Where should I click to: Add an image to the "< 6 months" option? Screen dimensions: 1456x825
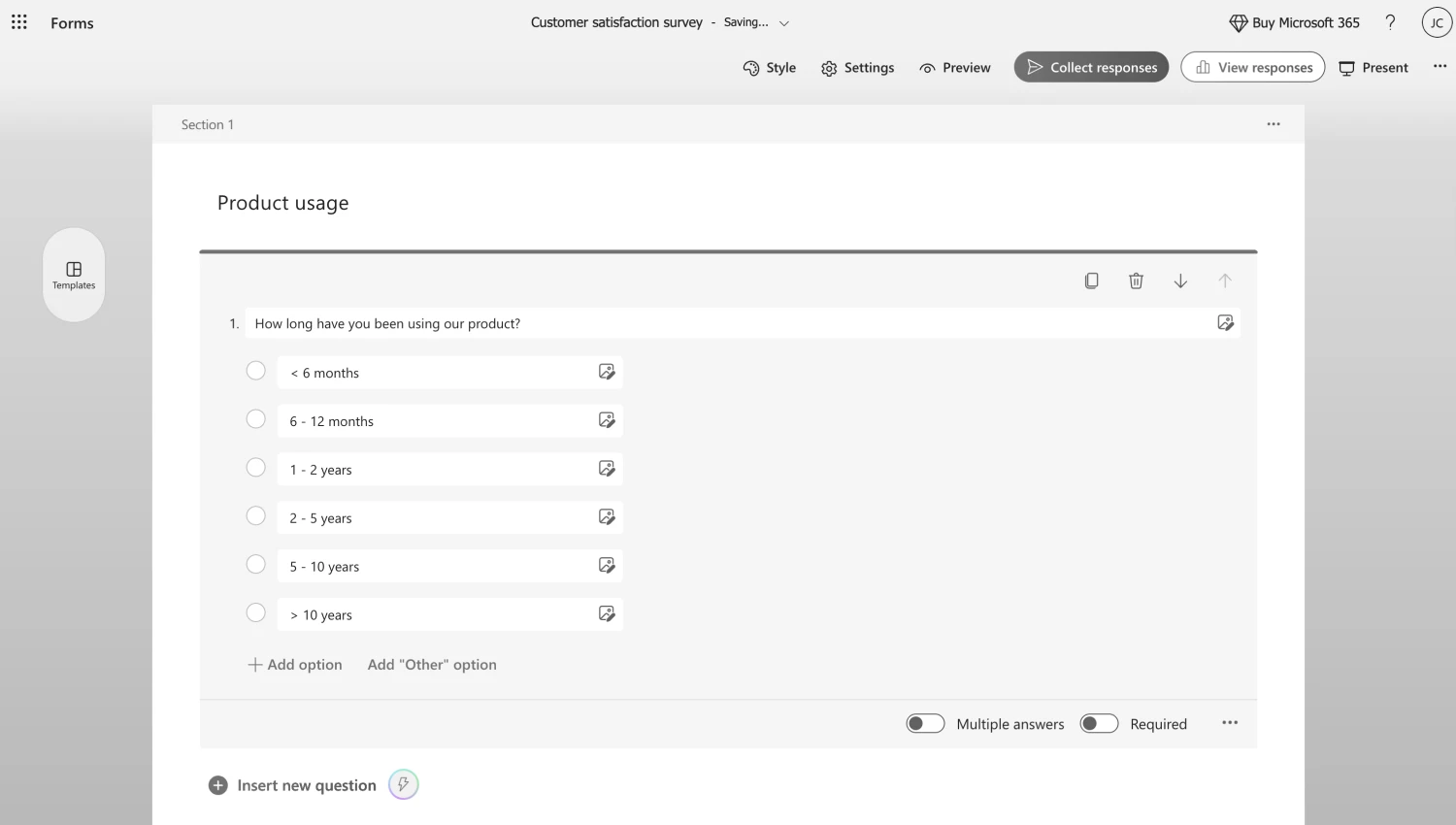pyautogui.click(x=607, y=371)
